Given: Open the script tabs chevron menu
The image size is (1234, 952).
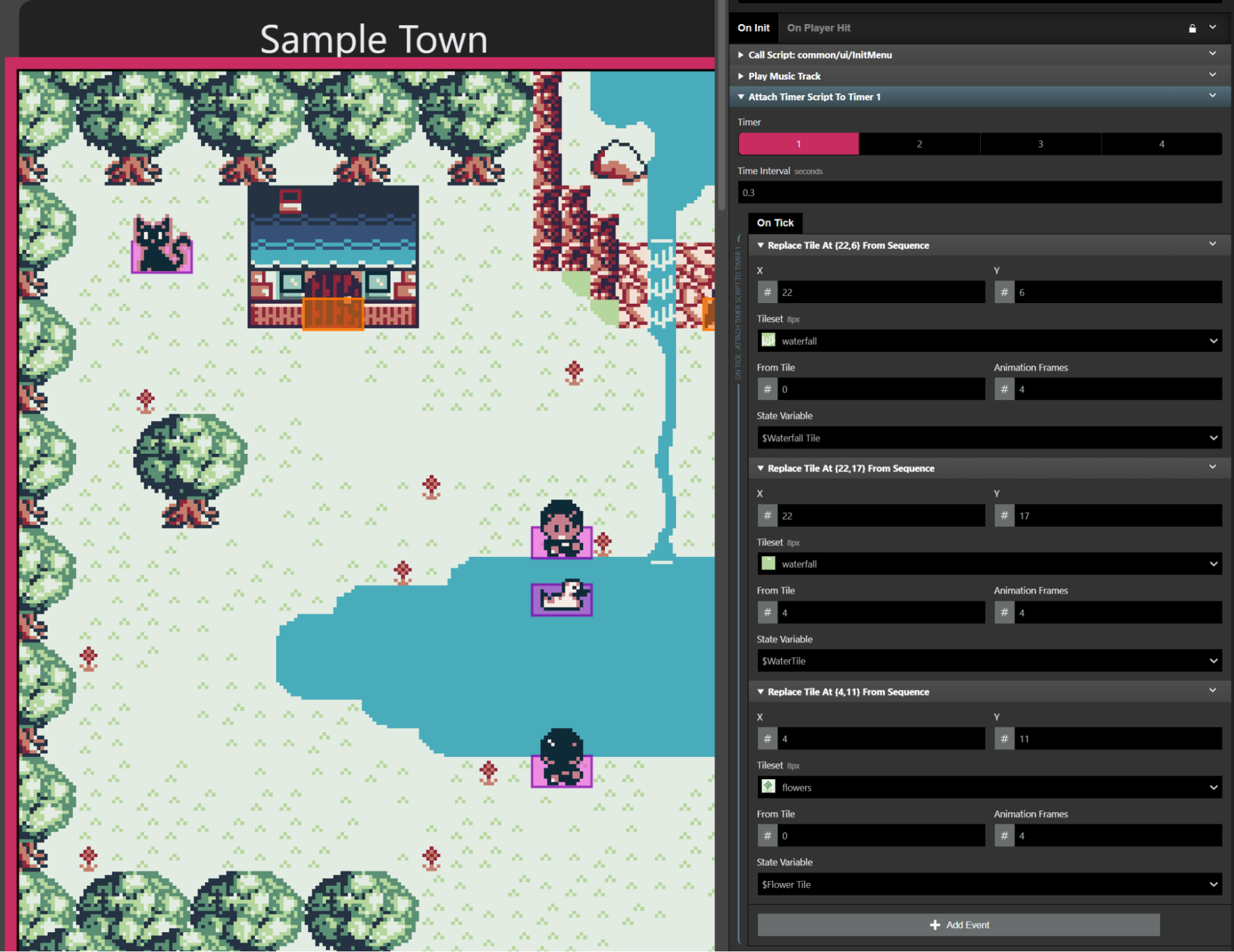Looking at the screenshot, I should [1212, 28].
